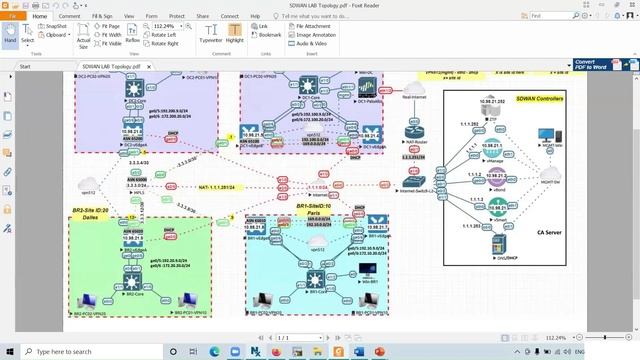640x360 pixels.
Task: Open the Connect ribbon tab
Action: pos(229,16)
